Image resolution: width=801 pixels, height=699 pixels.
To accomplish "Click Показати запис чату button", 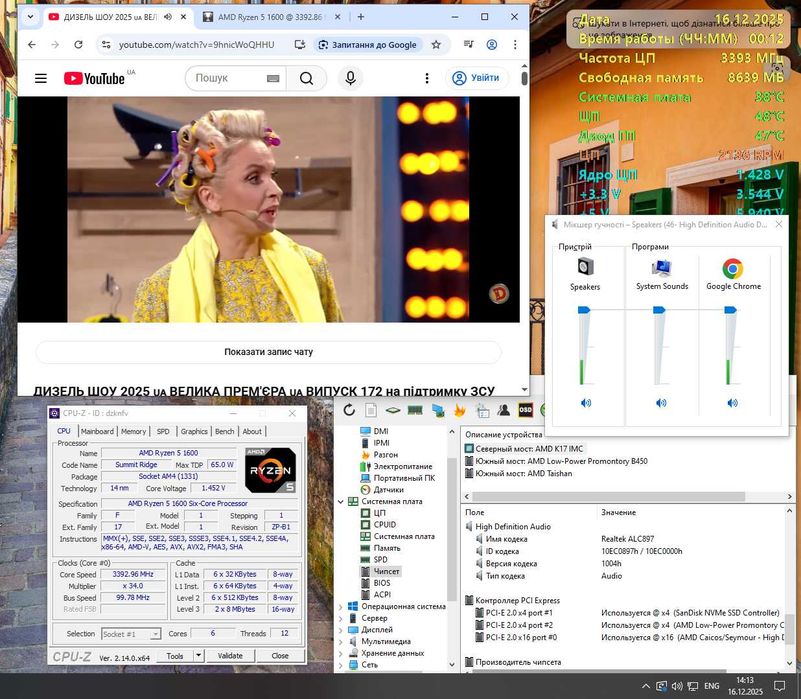I will click(x=269, y=352).
